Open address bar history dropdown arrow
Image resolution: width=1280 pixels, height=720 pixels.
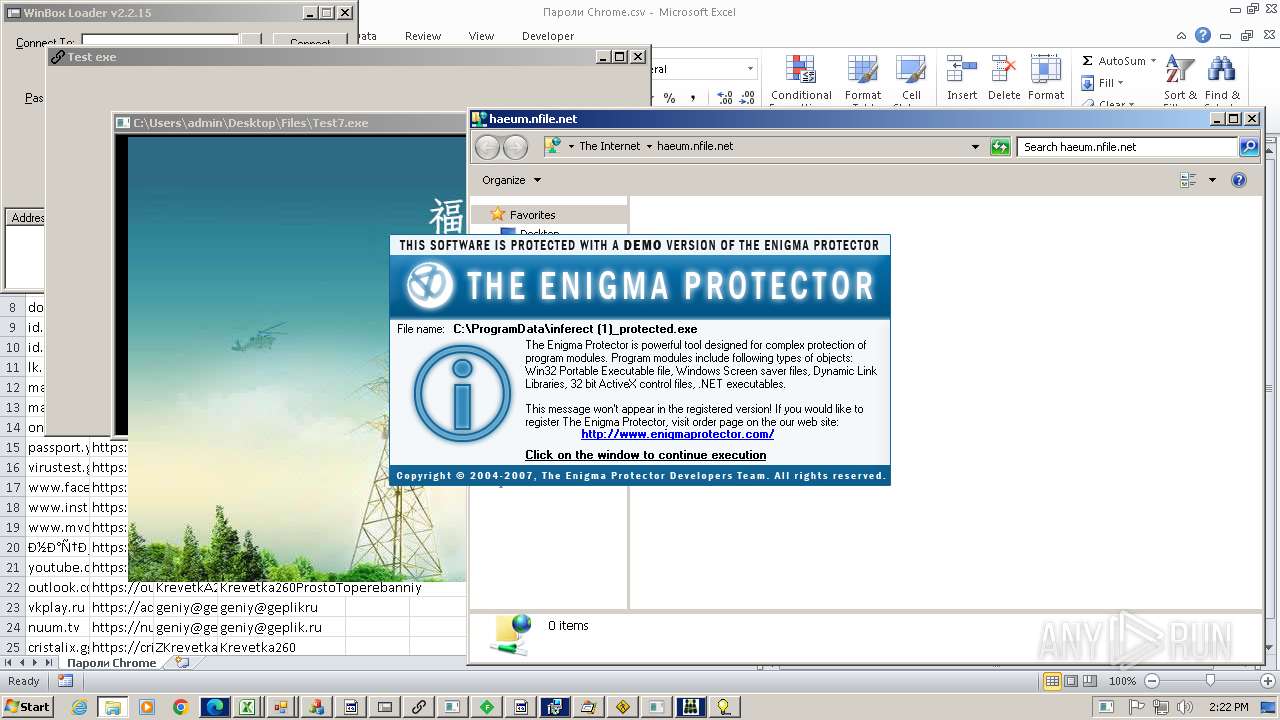976,147
